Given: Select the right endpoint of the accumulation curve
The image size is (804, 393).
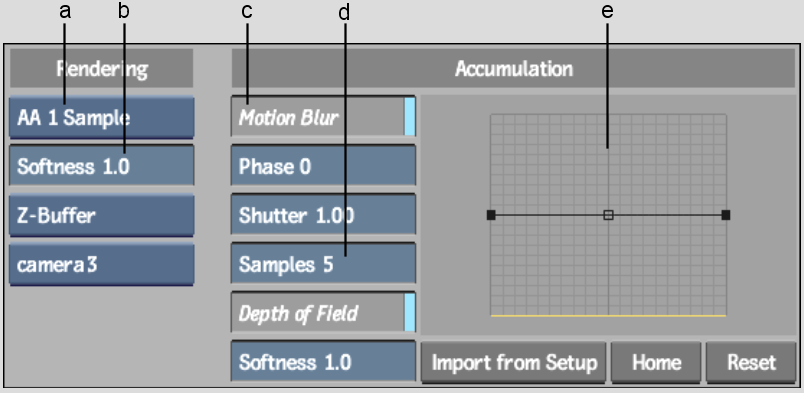Looking at the screenshot, I should (726, 215).
